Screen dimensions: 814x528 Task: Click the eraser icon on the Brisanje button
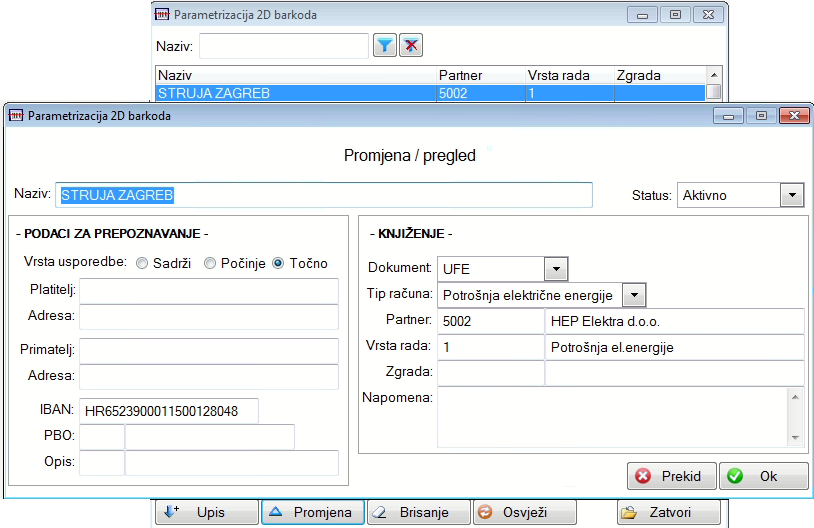(380, 512)
